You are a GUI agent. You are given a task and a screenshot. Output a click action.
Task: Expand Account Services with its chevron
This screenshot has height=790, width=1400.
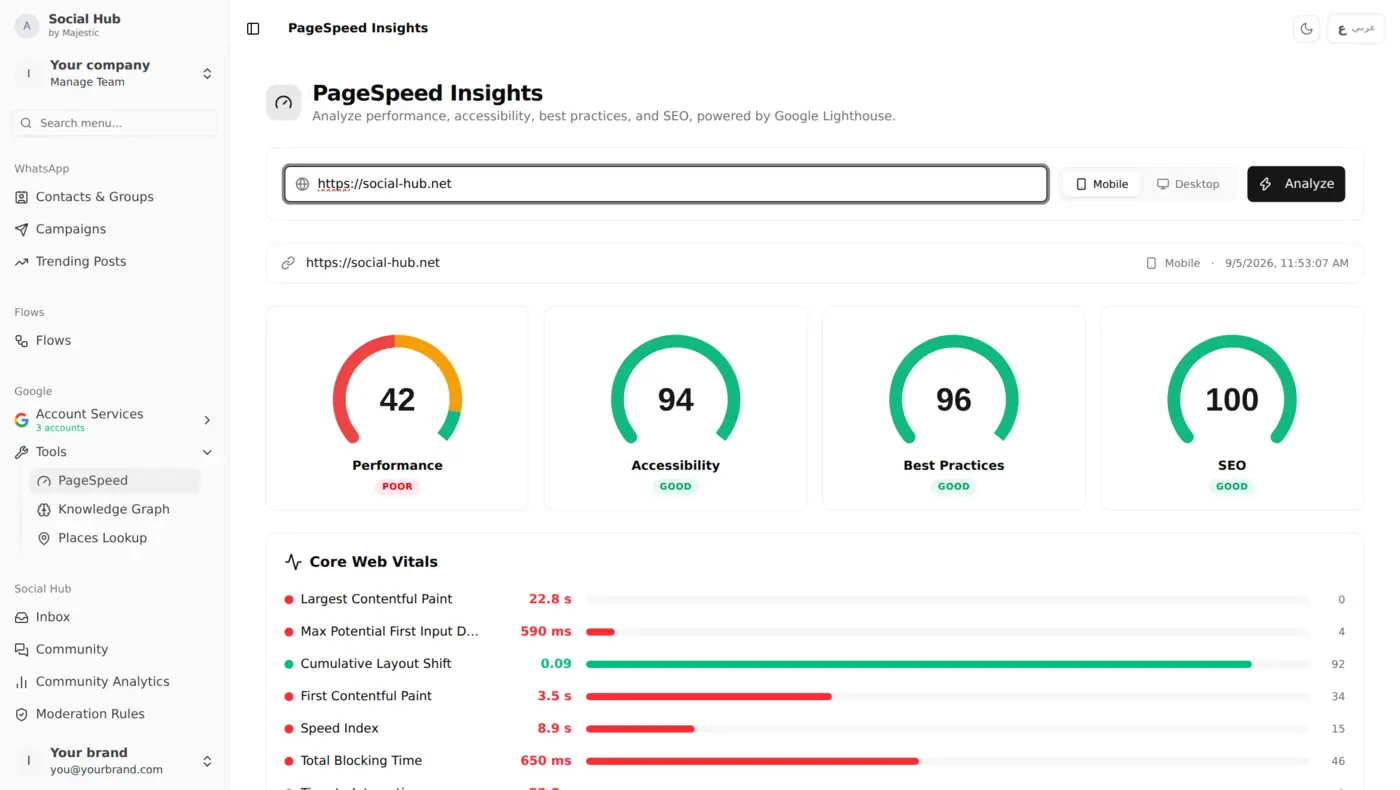(207, 420)
